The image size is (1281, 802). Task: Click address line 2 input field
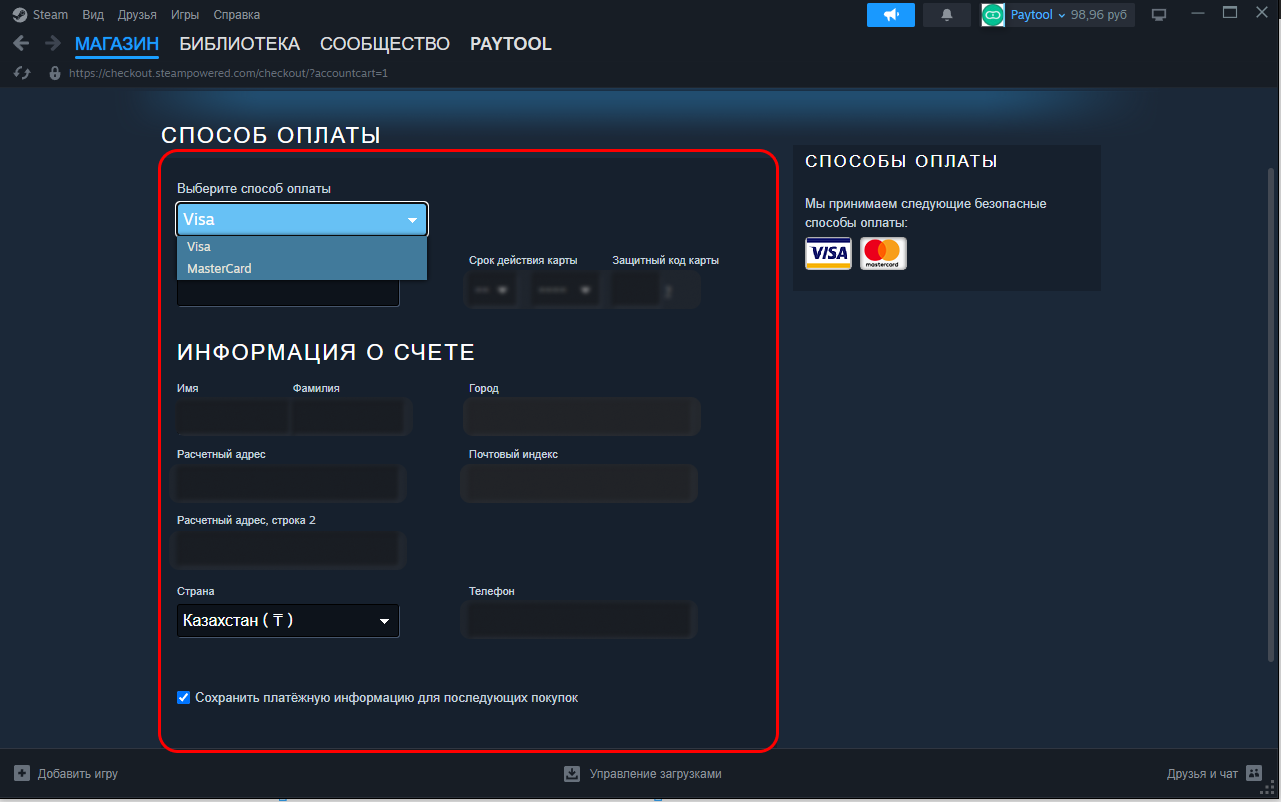[288, 549]
